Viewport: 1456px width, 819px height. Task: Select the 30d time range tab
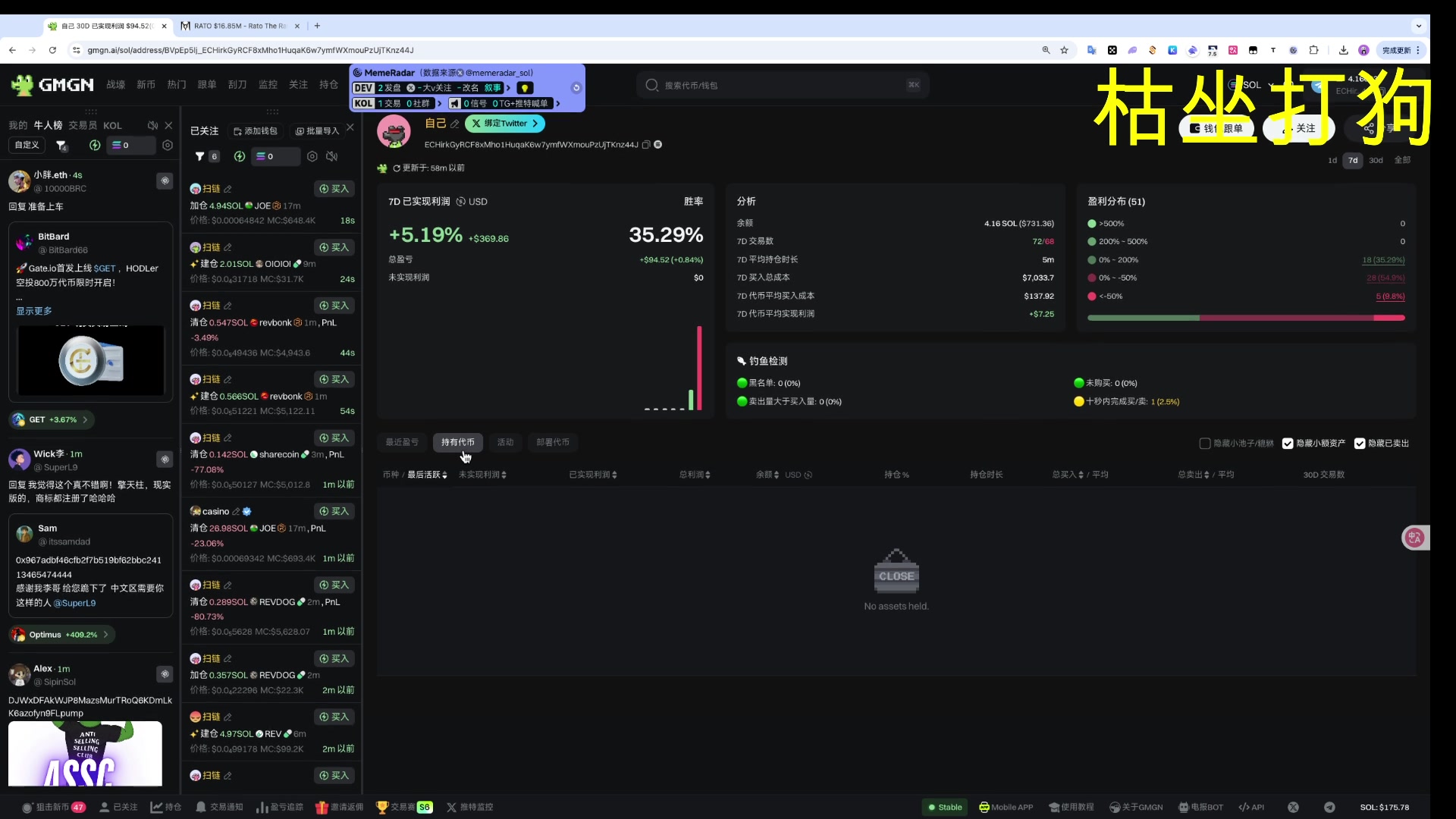click(x=1376, y=160)
